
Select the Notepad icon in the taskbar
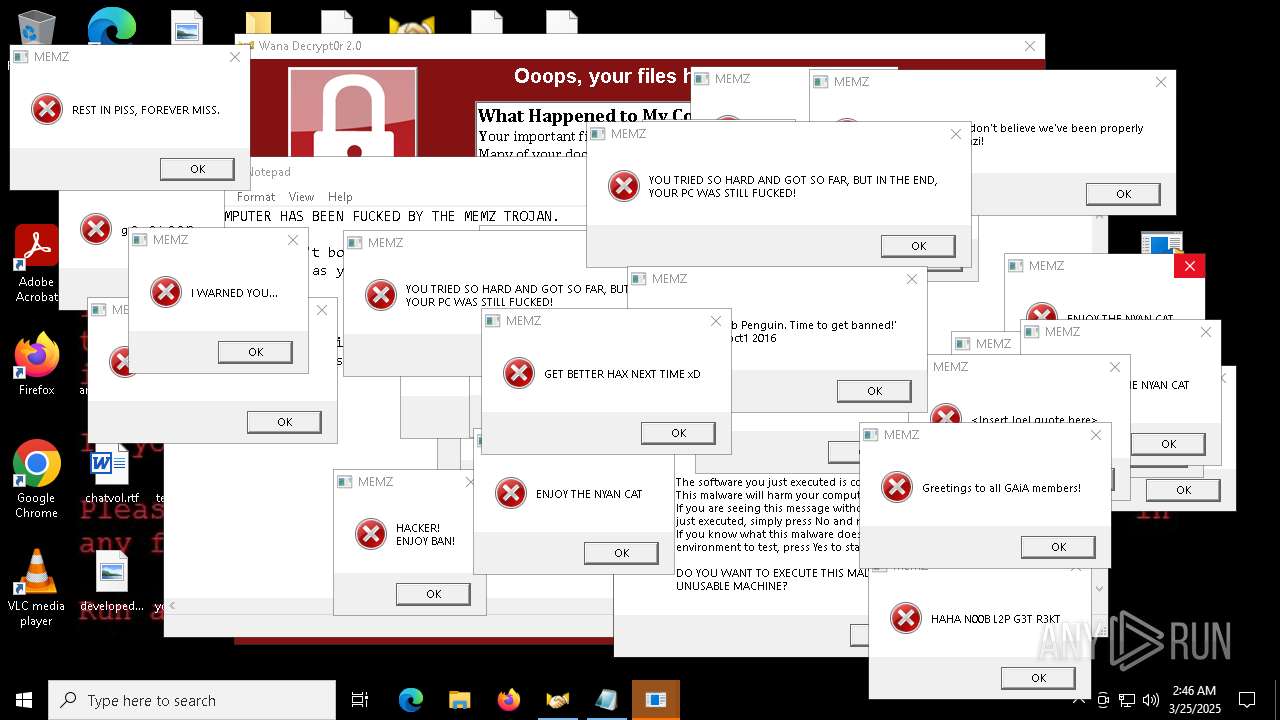coord(607,700)
